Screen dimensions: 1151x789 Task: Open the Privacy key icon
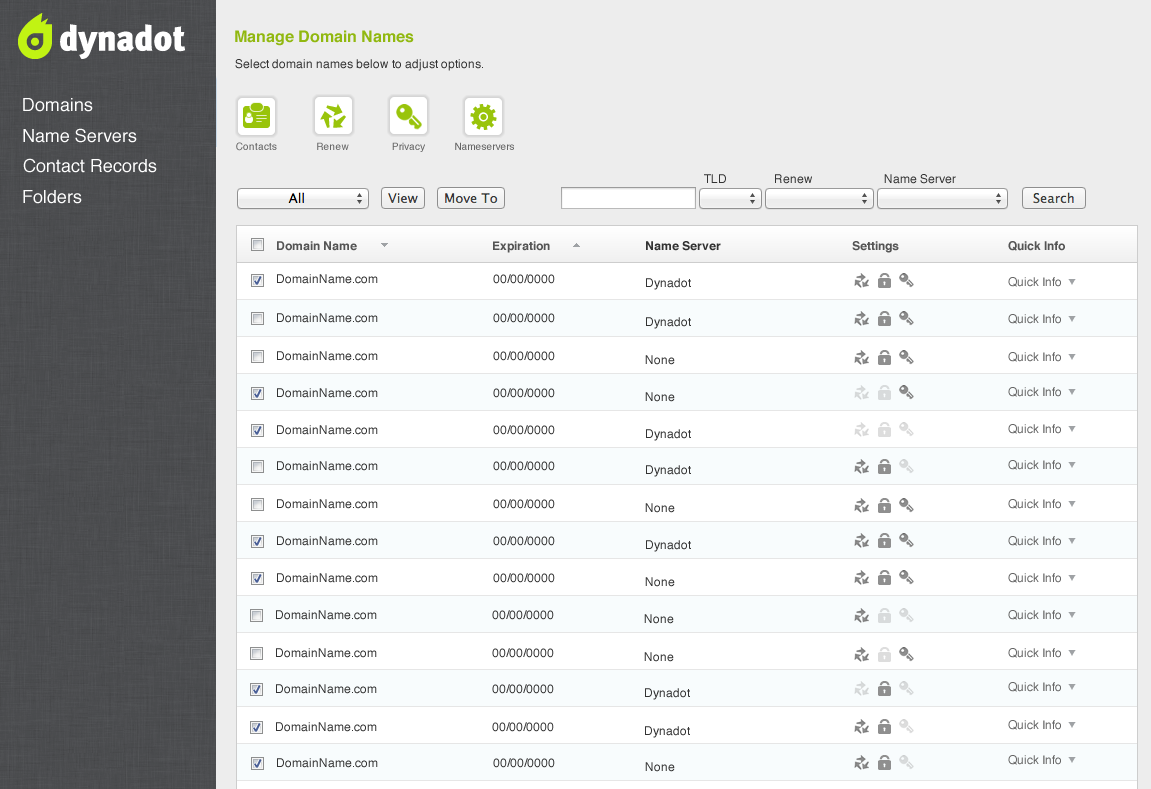click(408, 117)
